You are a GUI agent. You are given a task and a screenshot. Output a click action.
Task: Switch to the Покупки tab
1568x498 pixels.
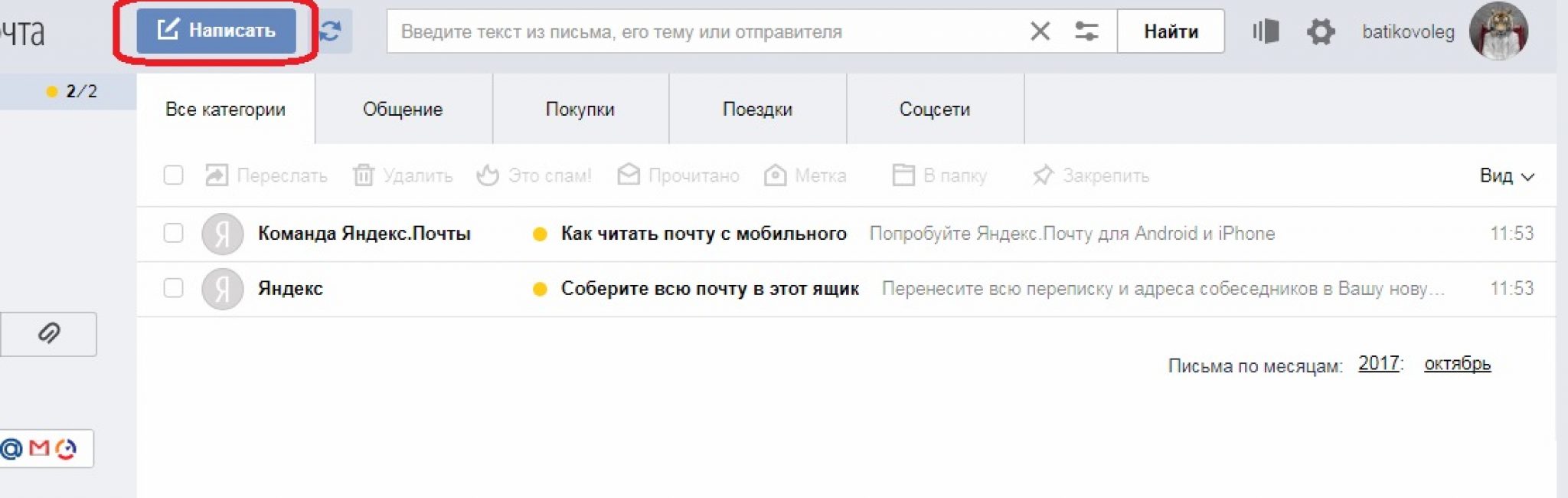(x=580, y=110)
